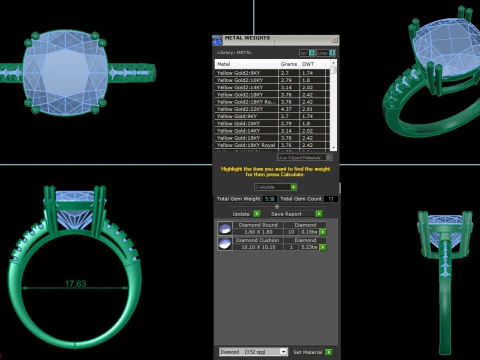
Task: Select the Yellow Gold2:10KY row
Action: click(272, 80)
